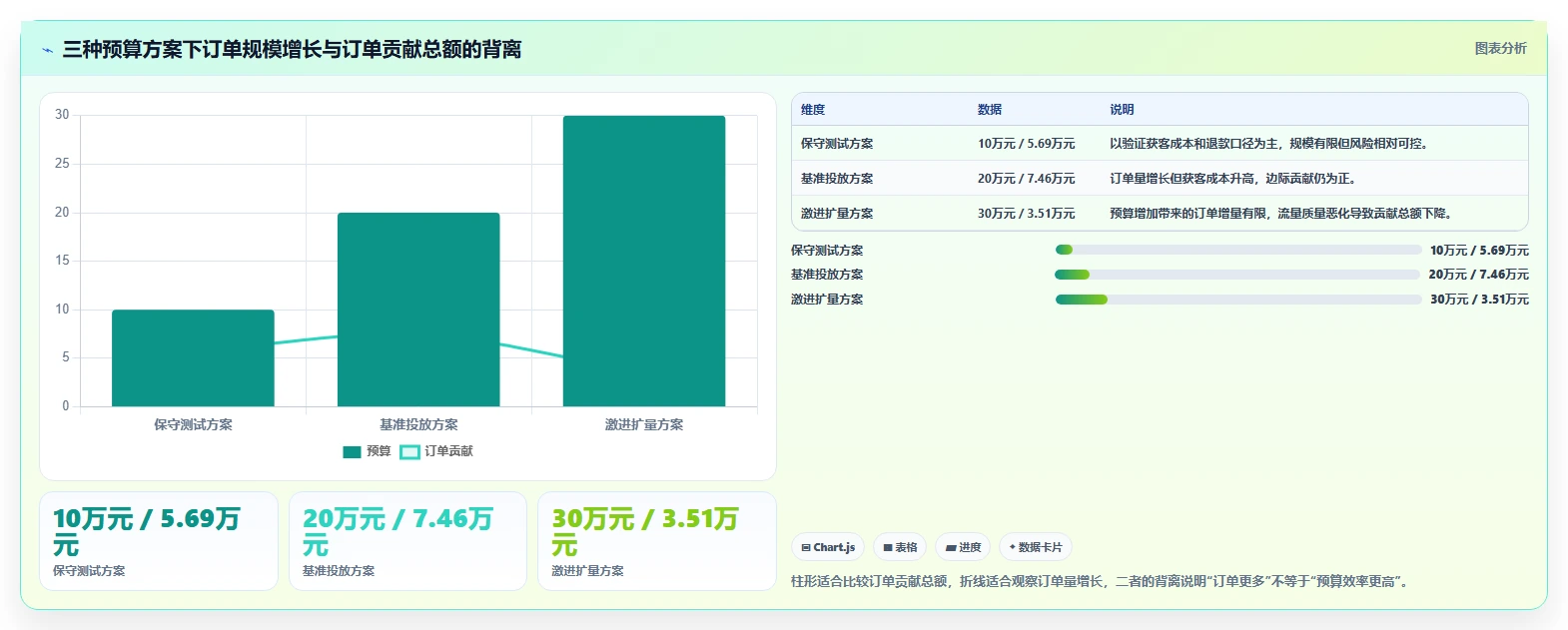Click progress value 30万元 / 3.51万元
The width and height of the screenshot is (1568, 630).
click(x=1479, y=300)
